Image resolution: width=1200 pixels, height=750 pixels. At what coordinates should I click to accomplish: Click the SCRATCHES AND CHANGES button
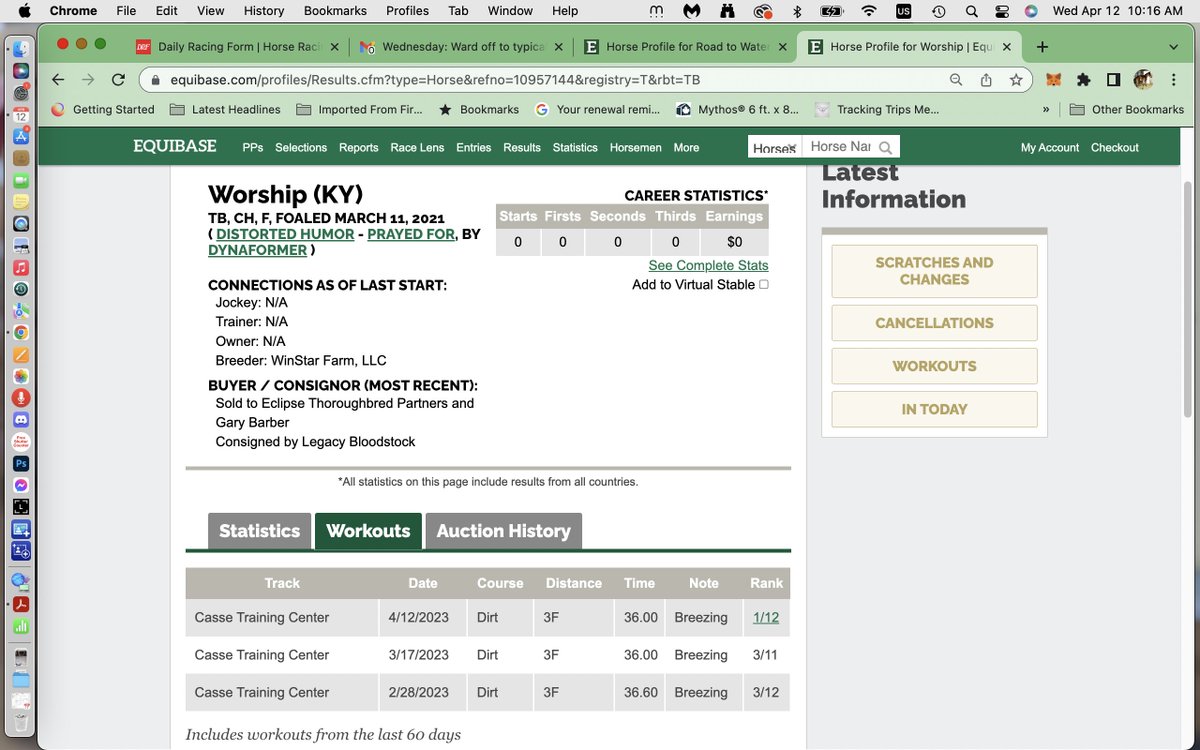coord(934,271)
